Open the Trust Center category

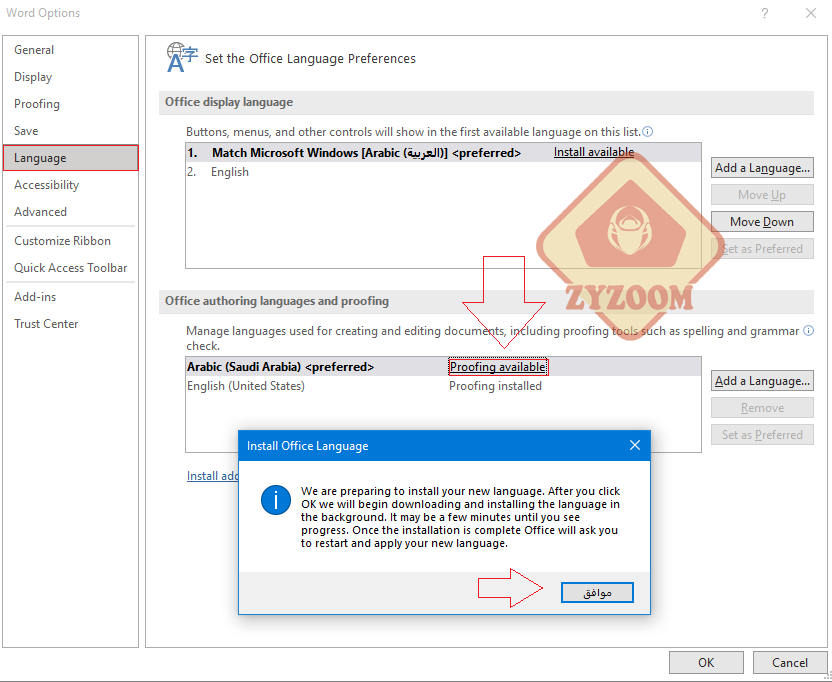[71, 324]
